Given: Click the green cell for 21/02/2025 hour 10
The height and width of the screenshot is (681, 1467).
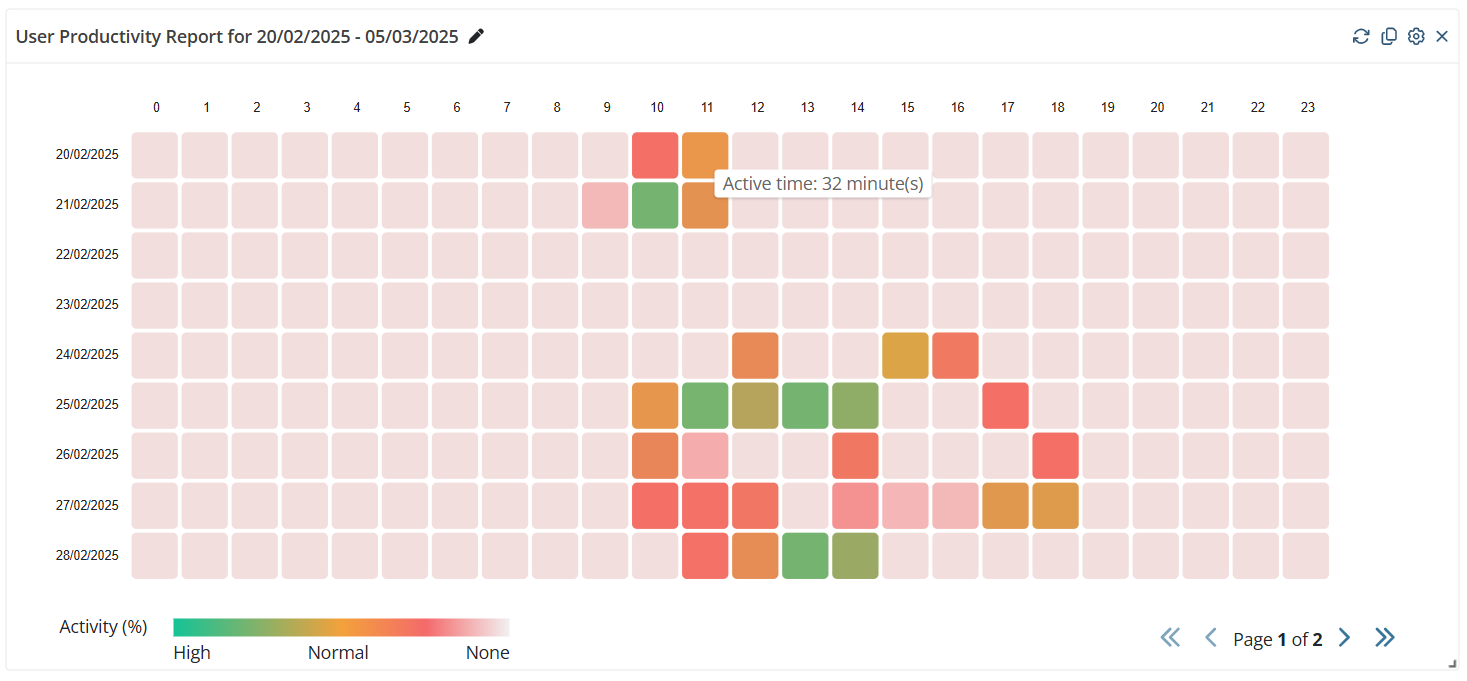Looking at the screenshot, I should [x=655, y=205].
